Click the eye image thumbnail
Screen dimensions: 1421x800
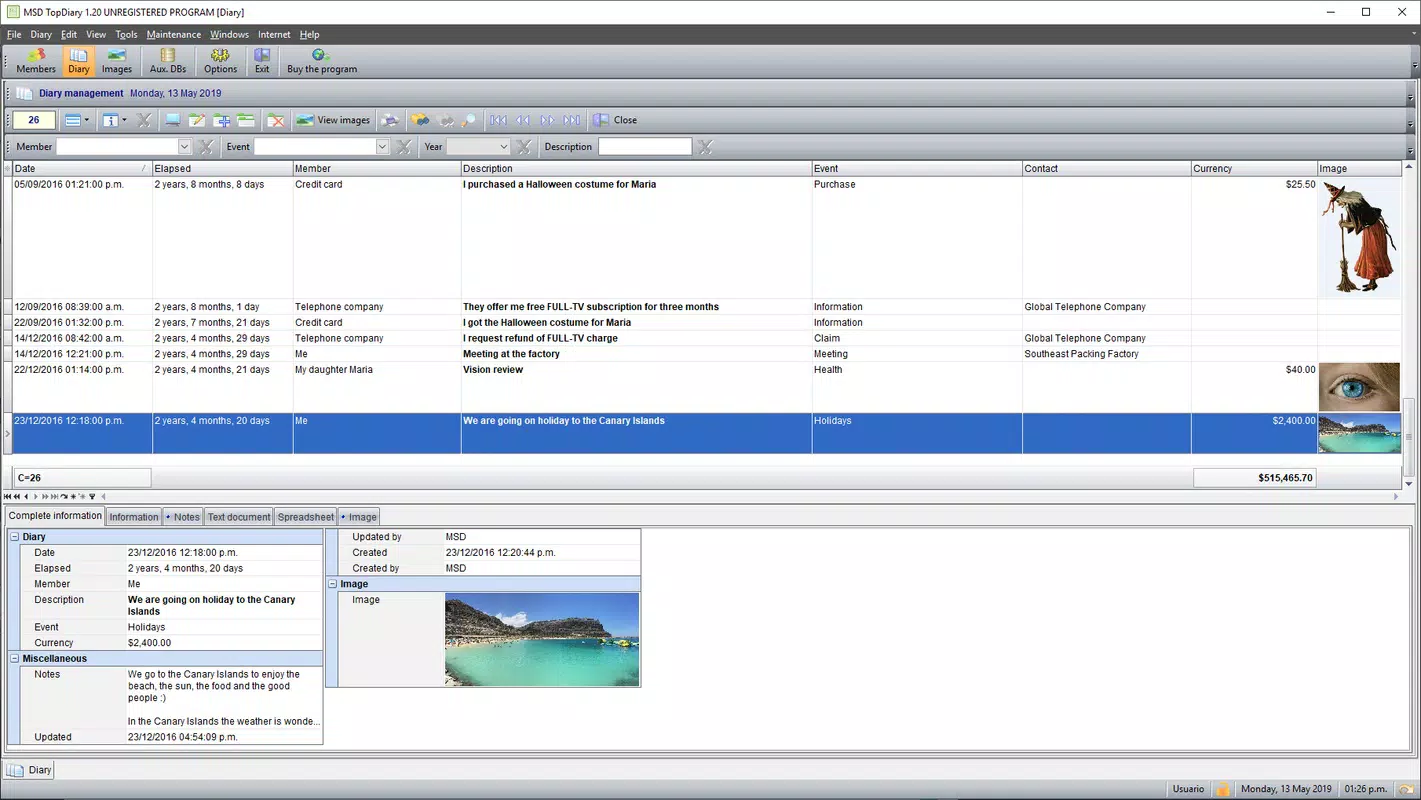1359,387
